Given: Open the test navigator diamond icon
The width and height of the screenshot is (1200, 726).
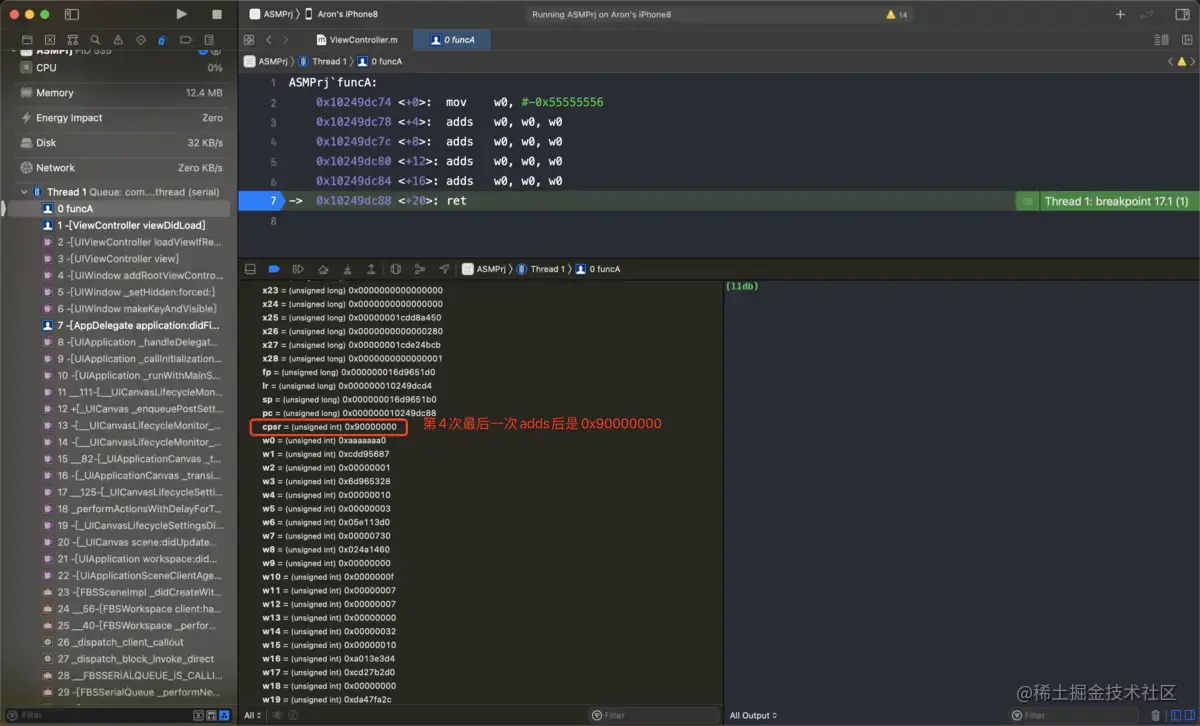Looking at the screenshot, I should [x=140, y=40].
